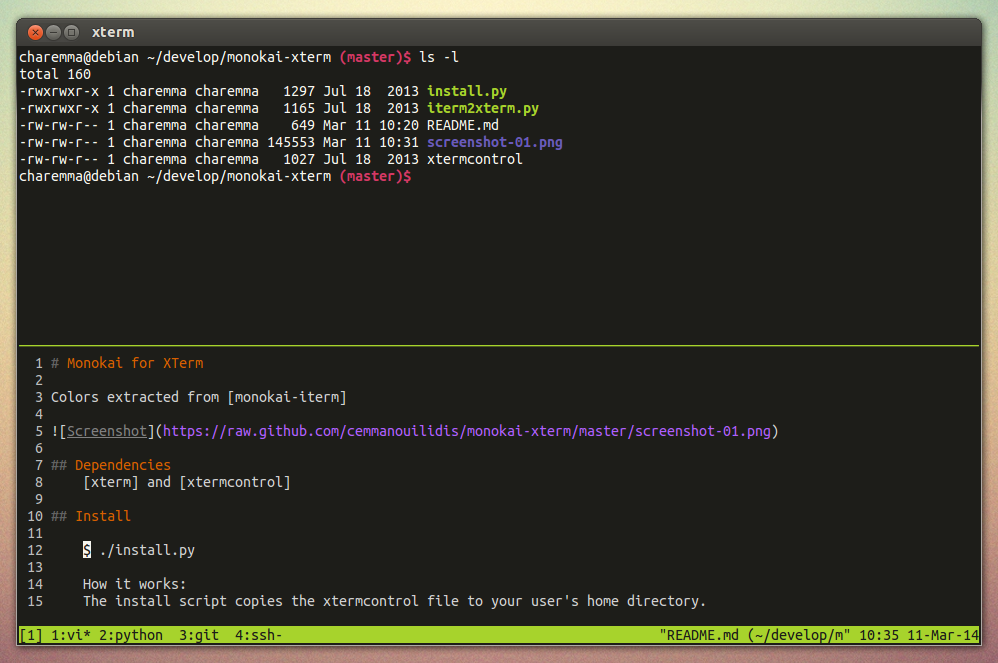Switch to tmux window 1:vi*
The image size is (998, 663).
pos(71,635)
